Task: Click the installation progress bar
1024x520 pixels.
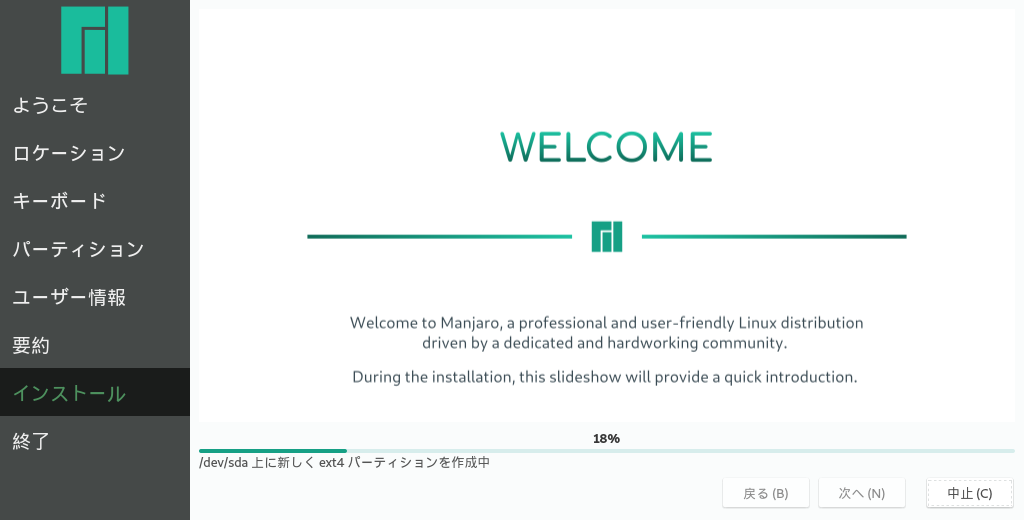Action: (607, 451)
